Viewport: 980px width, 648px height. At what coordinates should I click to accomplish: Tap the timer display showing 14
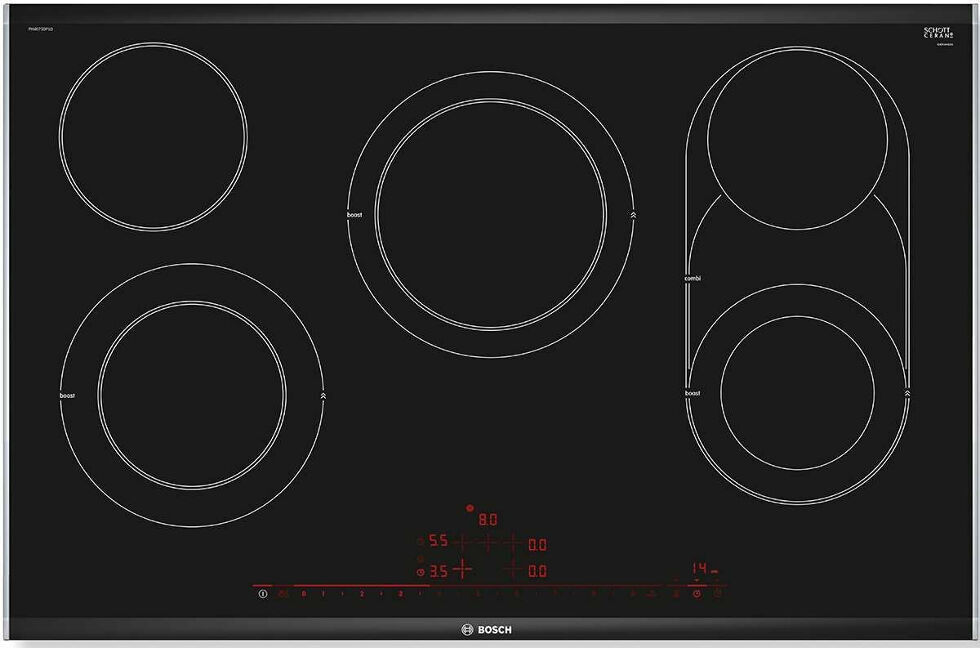pos(700,568)
